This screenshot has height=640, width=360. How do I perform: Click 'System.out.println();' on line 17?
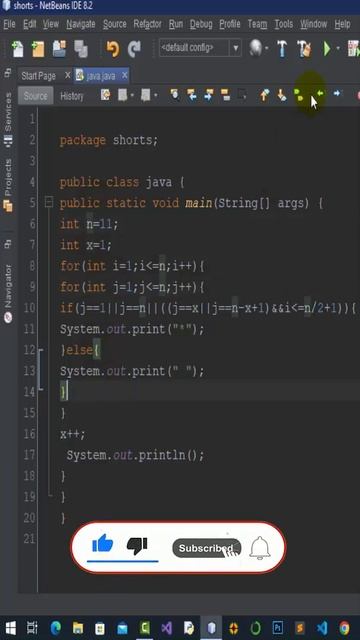[x=135, y=455]
